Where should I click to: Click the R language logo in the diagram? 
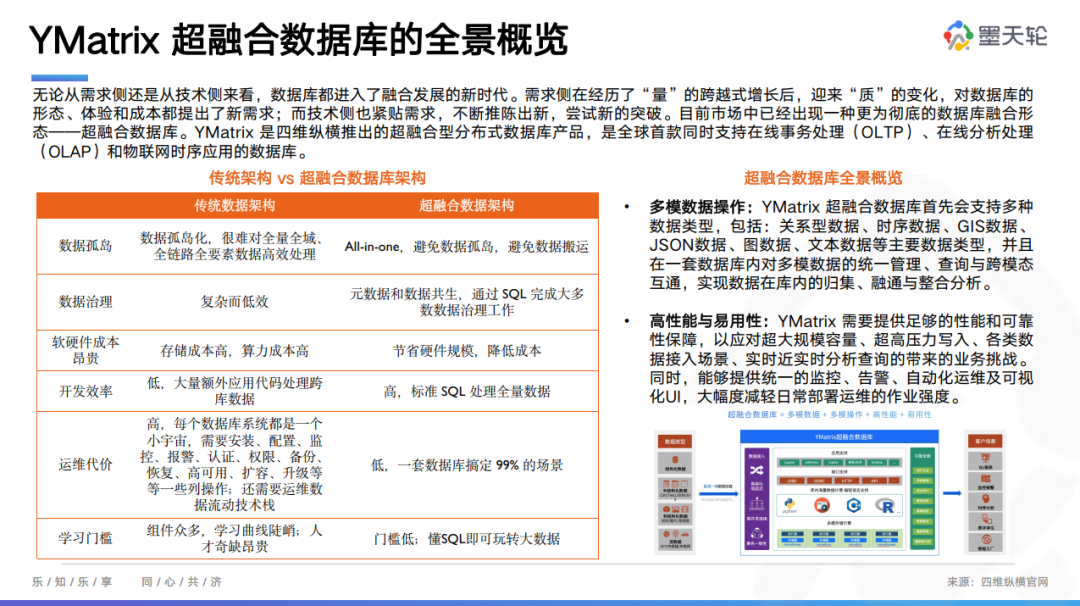tap(886, 506)
